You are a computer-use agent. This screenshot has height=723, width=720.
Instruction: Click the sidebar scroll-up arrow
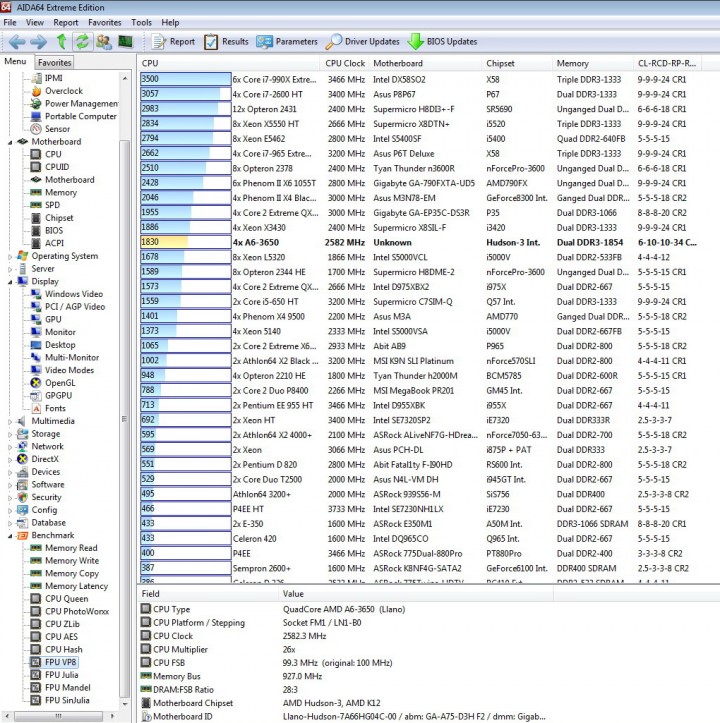(x=125, y=78)
